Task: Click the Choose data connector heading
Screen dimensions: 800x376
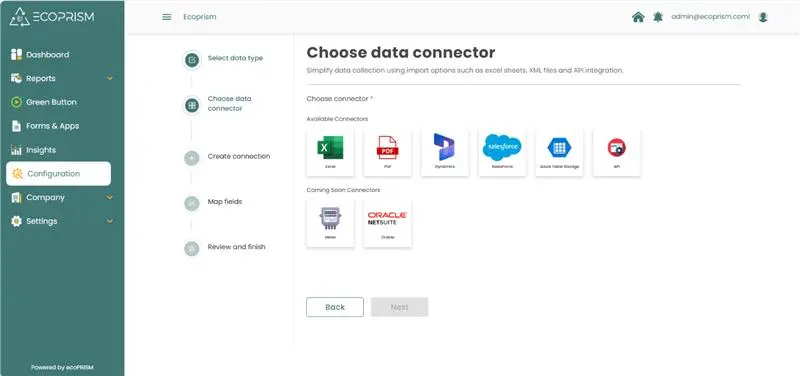Action: [401, 53]
